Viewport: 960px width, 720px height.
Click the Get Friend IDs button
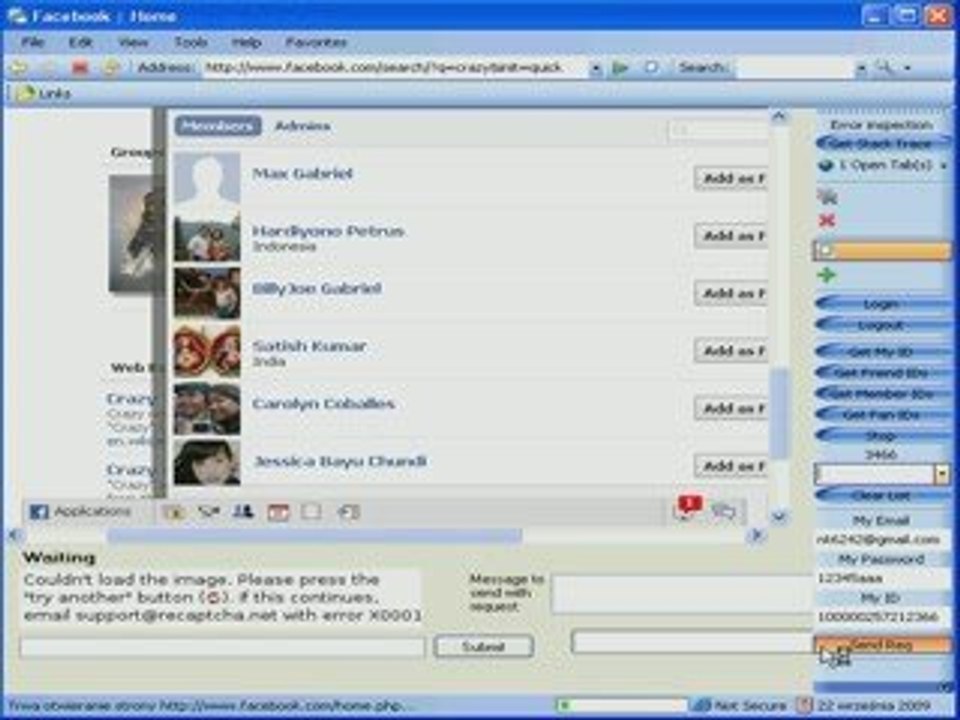(x=883, y=373)
